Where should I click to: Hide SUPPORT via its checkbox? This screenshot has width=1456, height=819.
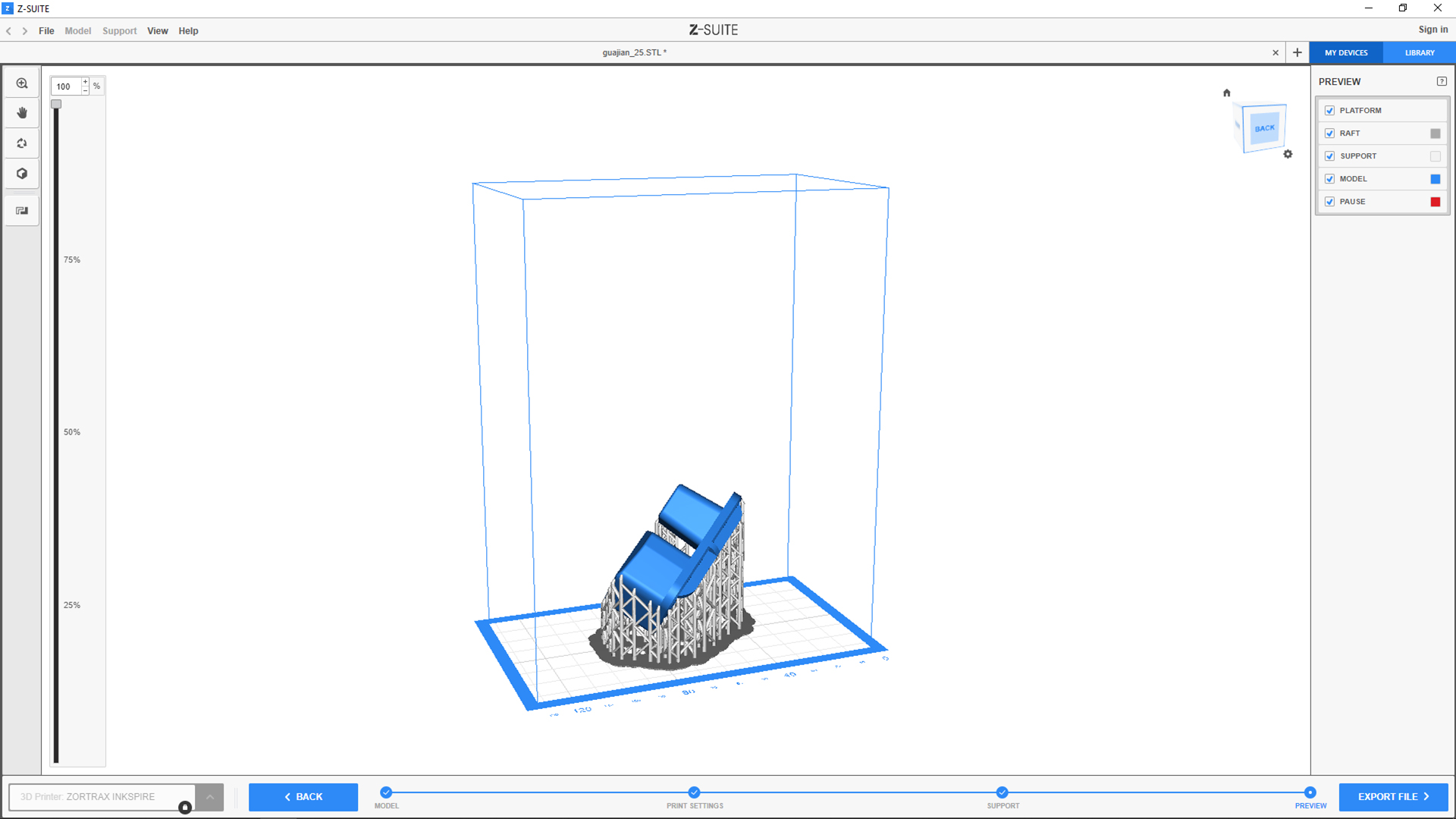point(1329,156)
